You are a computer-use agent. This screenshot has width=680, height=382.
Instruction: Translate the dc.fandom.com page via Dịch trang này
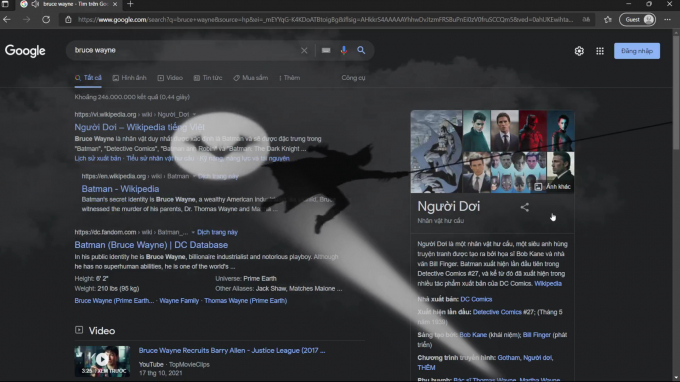217,232
